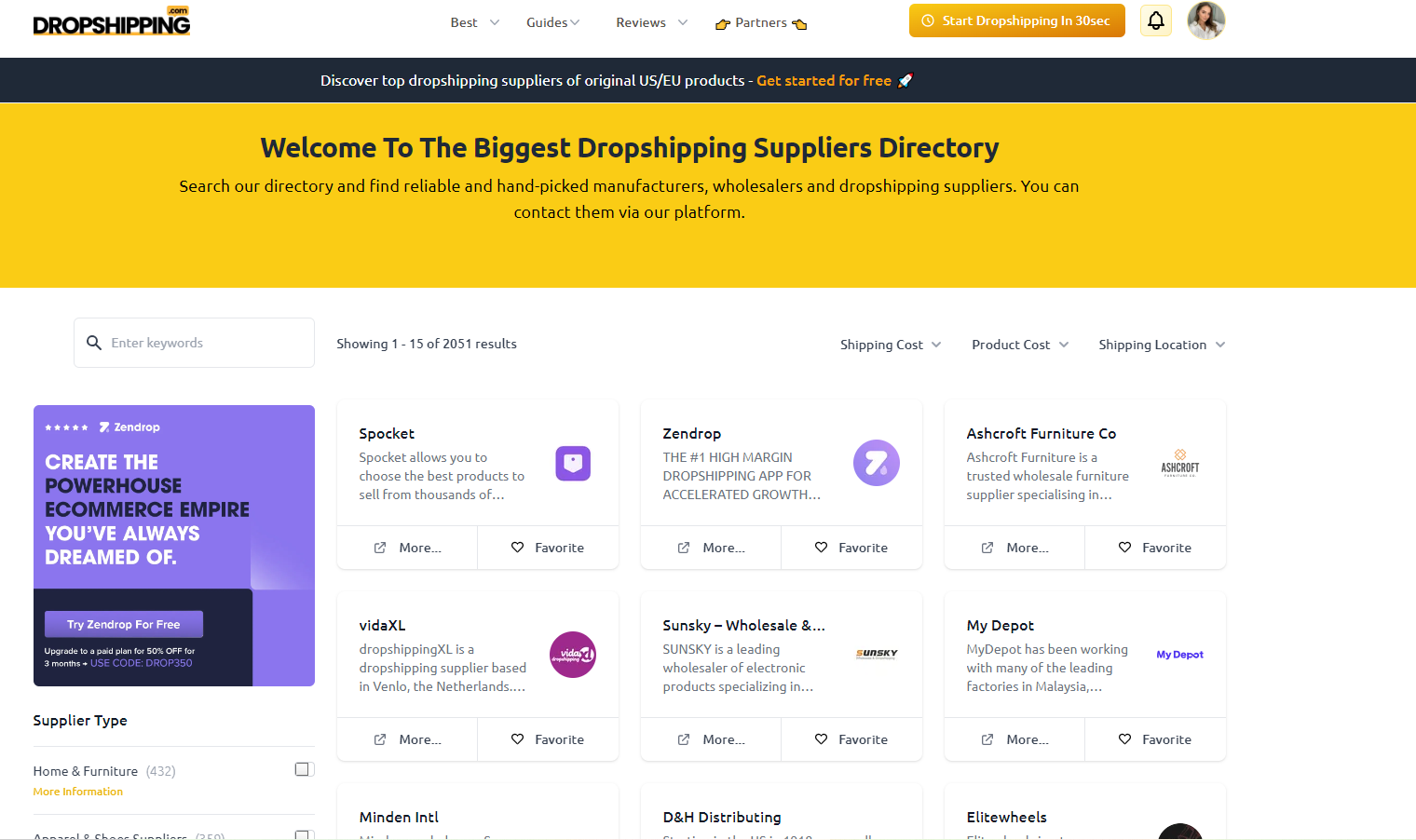Click the Elitewheels dark logo

[x=1180, y=831]
